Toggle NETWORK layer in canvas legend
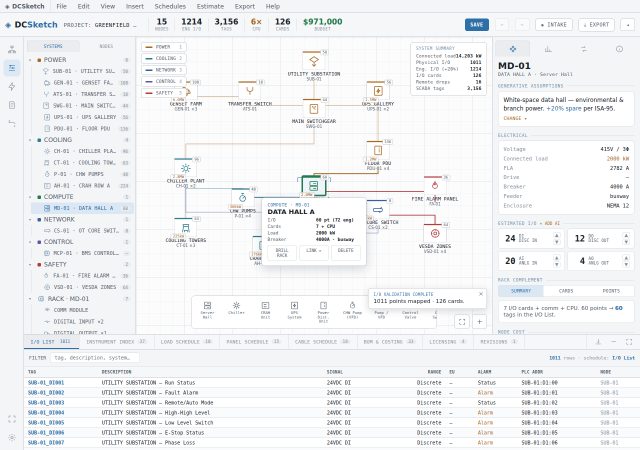640x450 pixels. click(164, 70)
